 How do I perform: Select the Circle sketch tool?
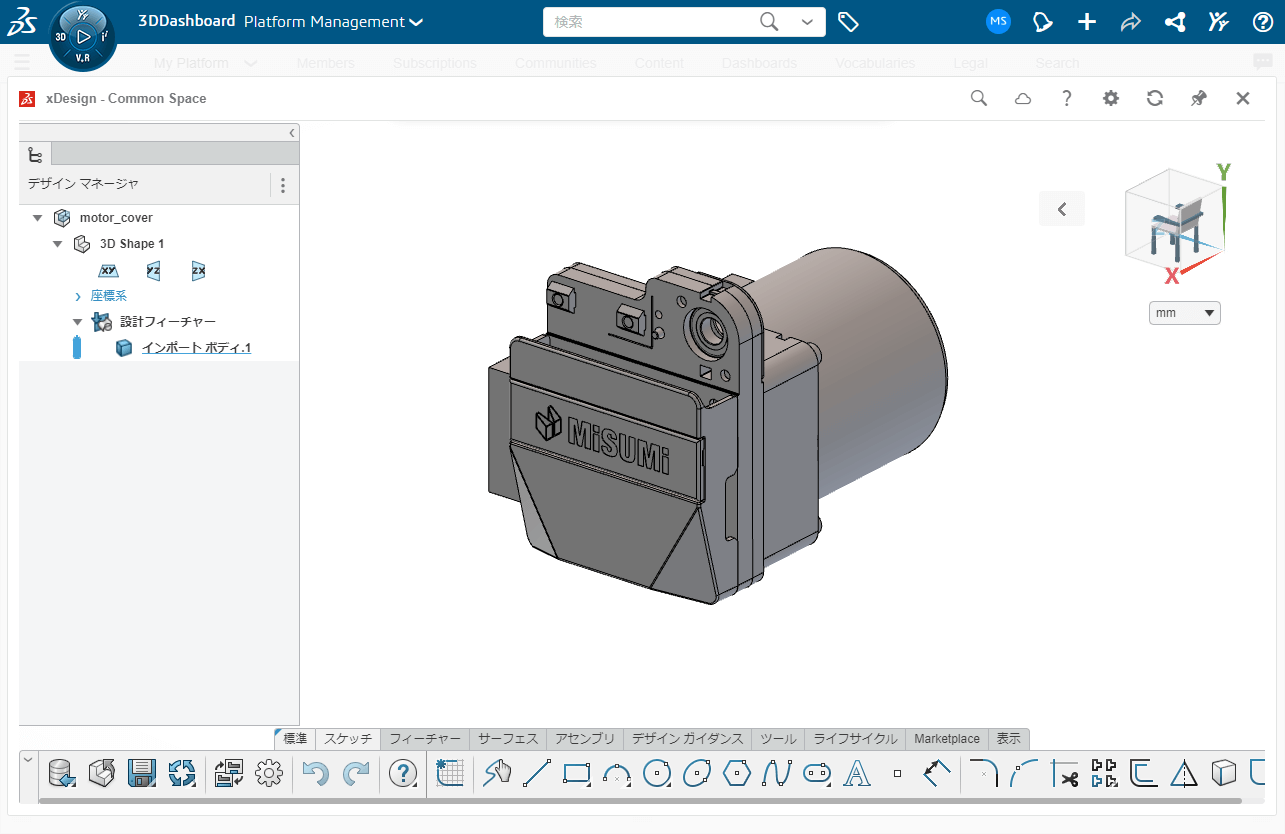pyautogui.click(x=655, y=773)
